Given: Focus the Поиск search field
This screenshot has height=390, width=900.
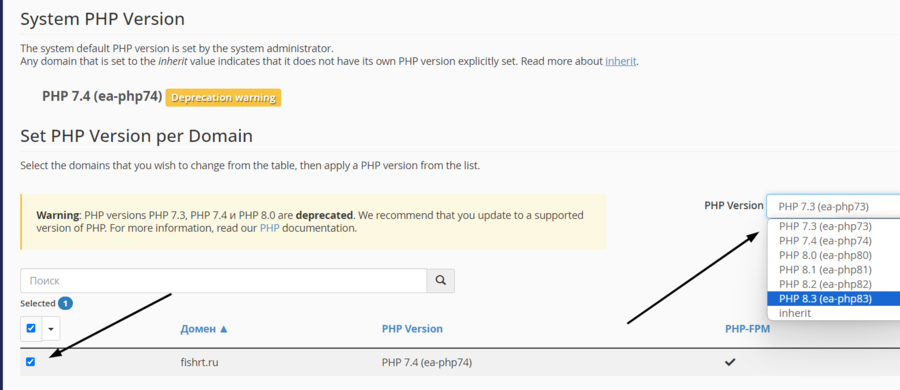Looking at the screenshot, I should pyautogui.click(x=223, y=281).
